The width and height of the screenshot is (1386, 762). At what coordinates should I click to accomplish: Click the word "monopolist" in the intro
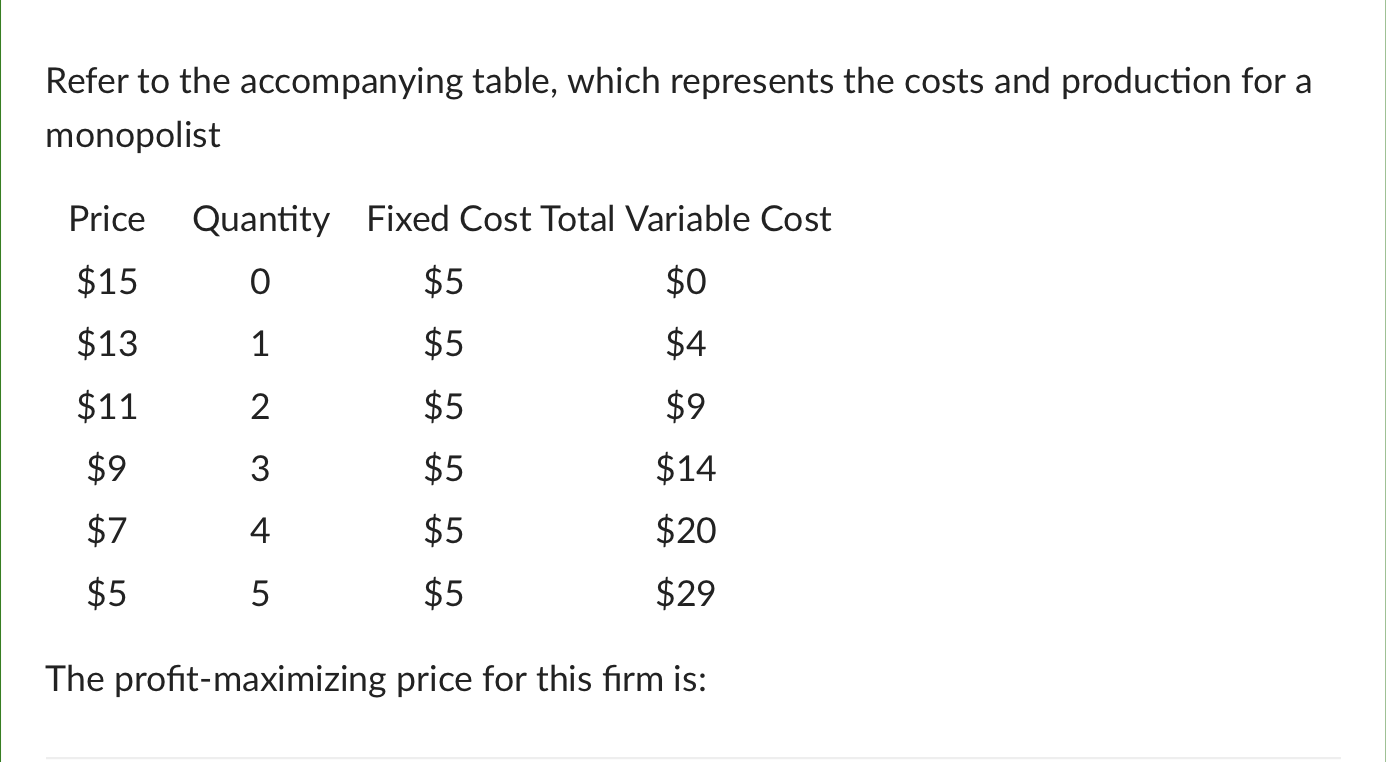[133, 135]
